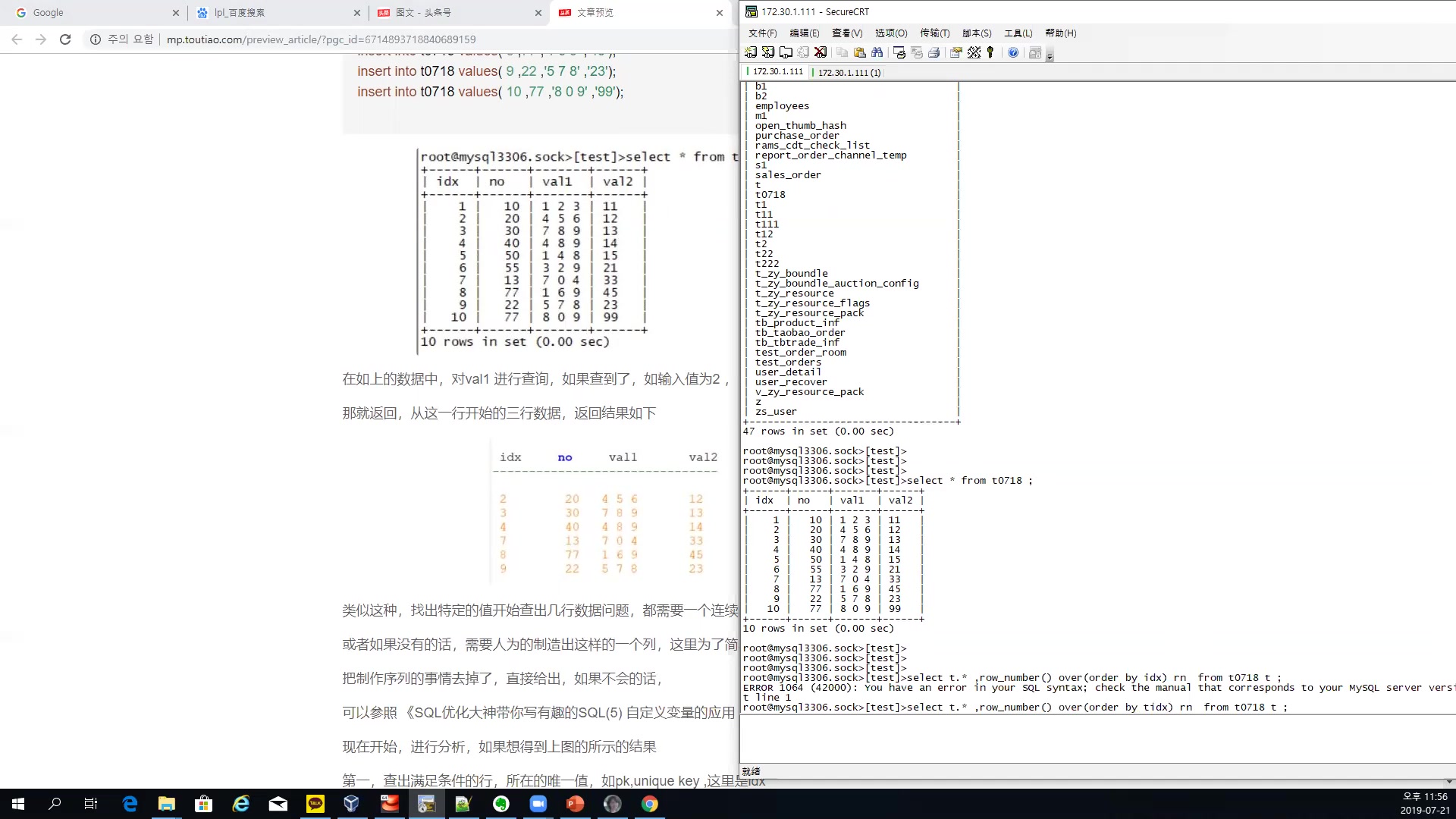Click the Reconnect session icon
Image resolution: width=1456 pixels, height=819 pixels.
coord(803,52)
